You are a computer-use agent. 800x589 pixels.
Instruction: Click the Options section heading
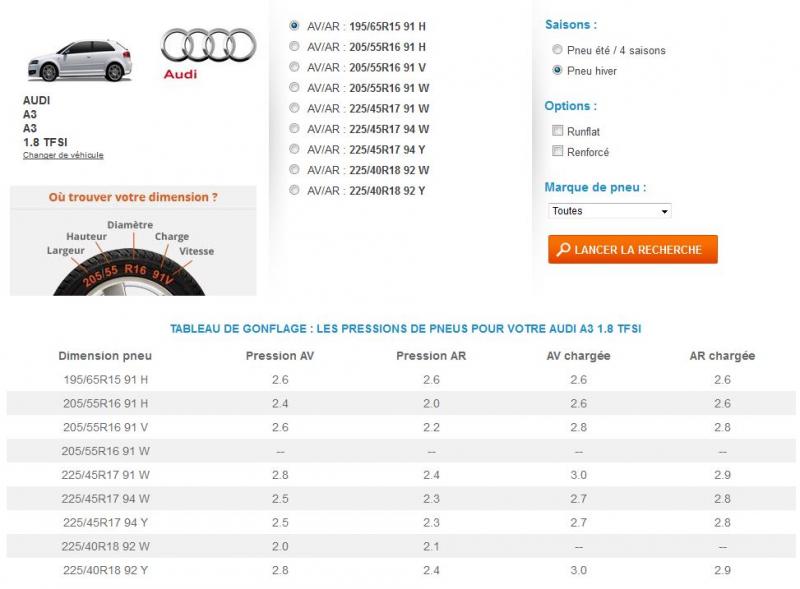coord(570,106)
